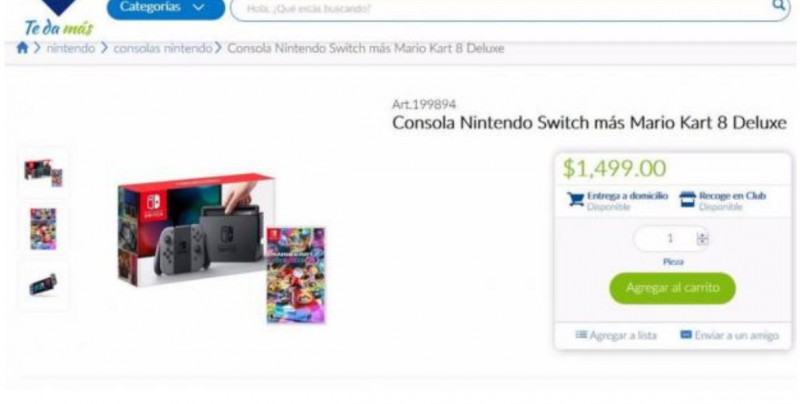This screenshot has width=800, height=404.
Task: Click the home icon in breadcrumb
Action: click(x=22, y=48)
